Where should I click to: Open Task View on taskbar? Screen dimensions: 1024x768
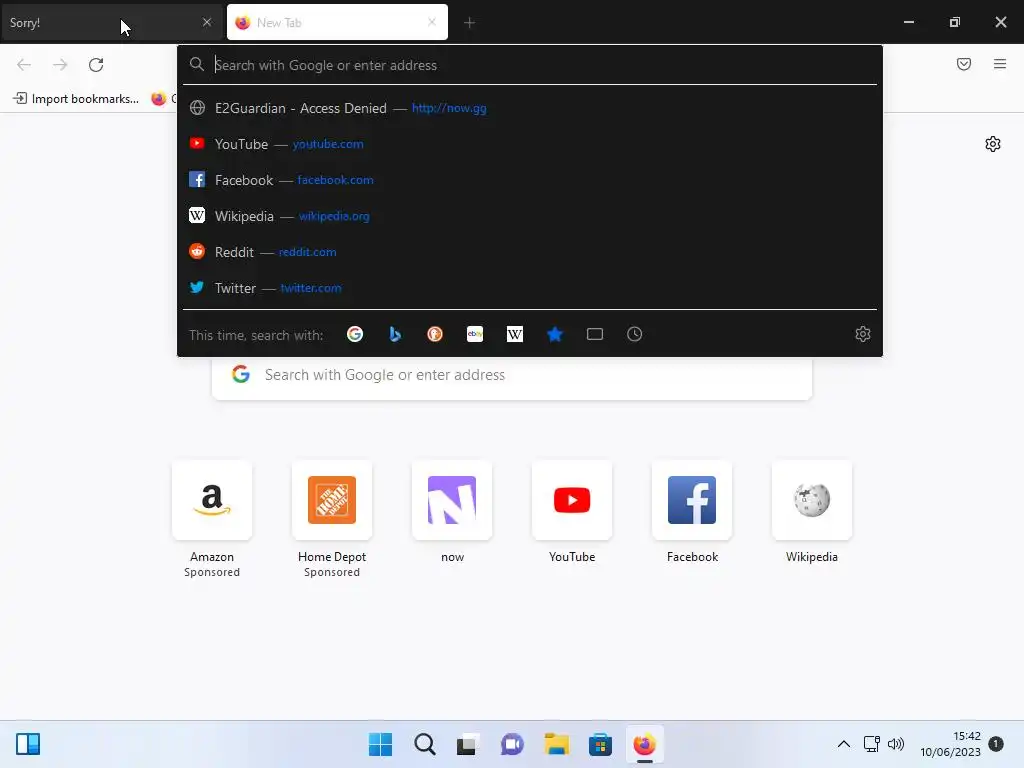pos(468,744)
